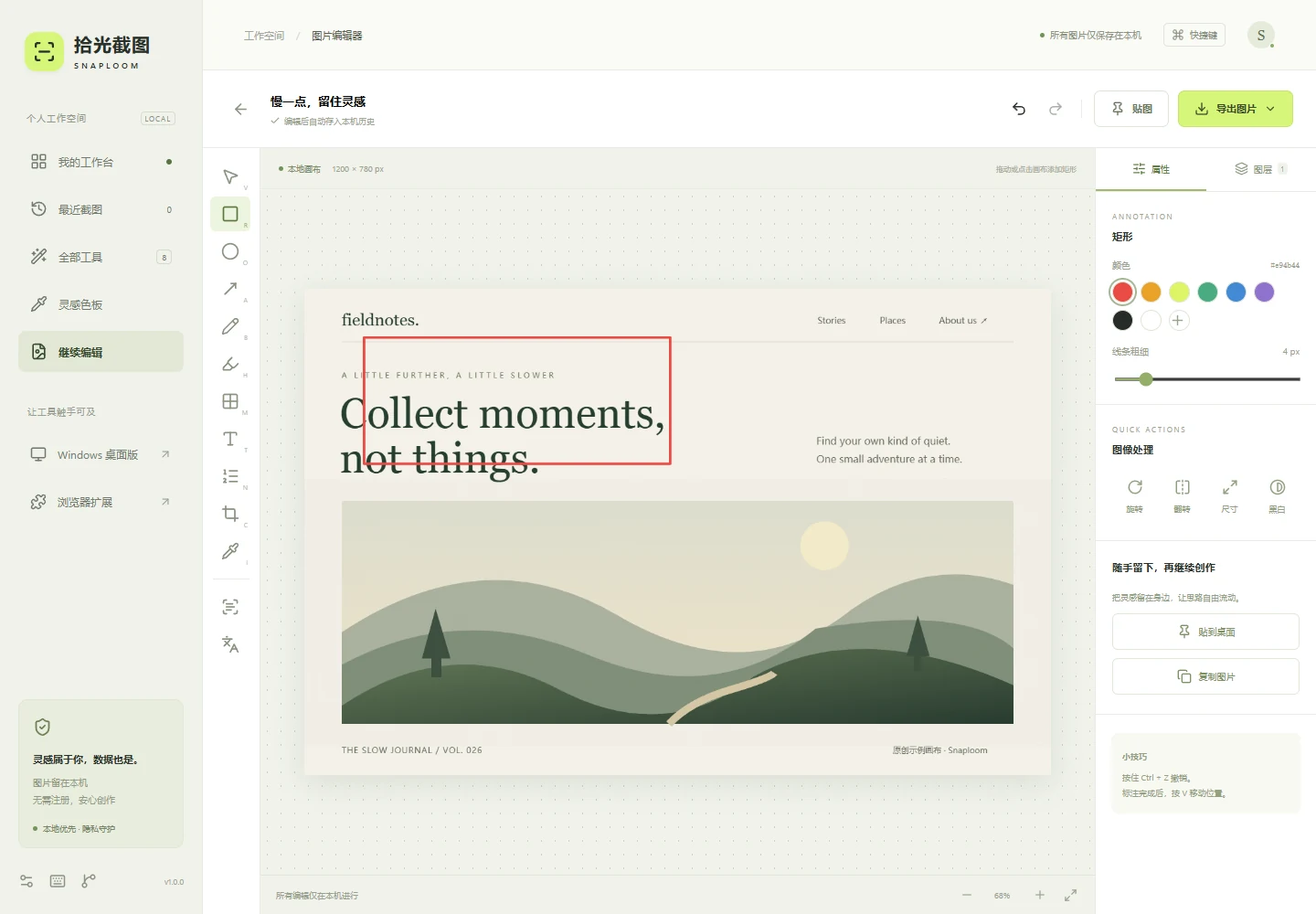Open settings sliders icon in sidebar footer
This screenshot has height=914, width=1316.
(27, 881)
